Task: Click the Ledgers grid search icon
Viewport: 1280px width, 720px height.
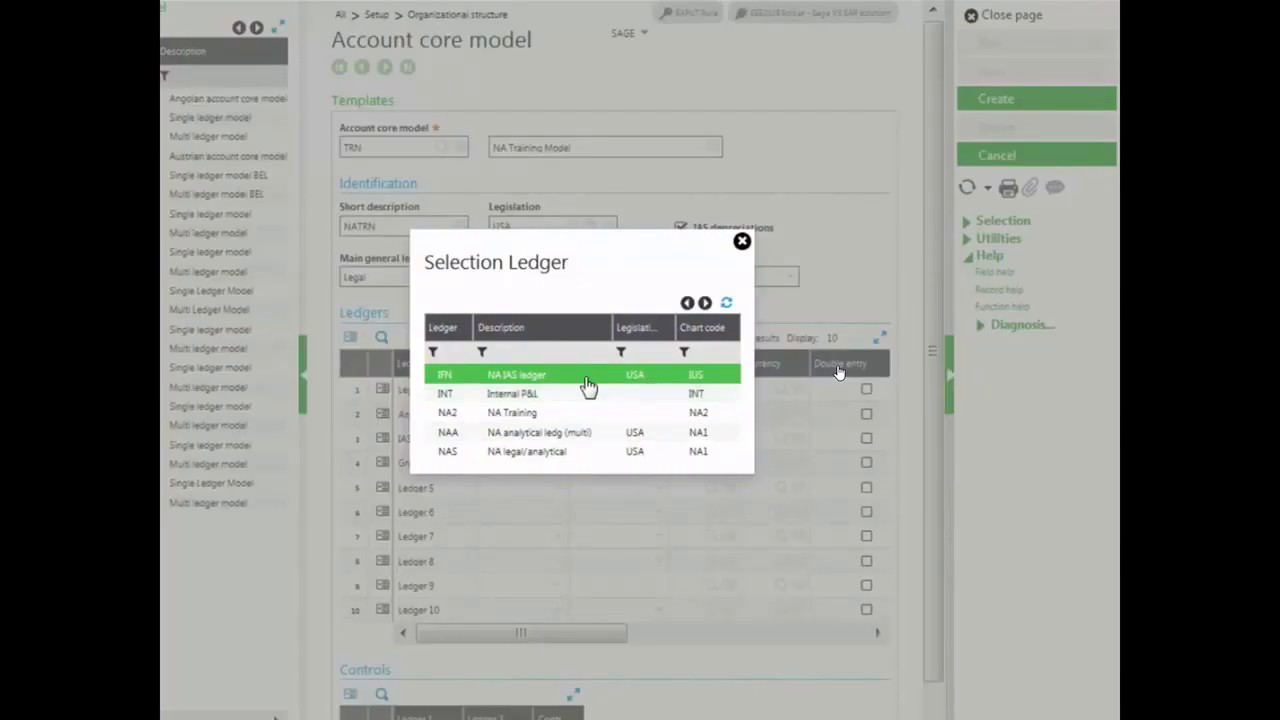Action: coord(381,337)
